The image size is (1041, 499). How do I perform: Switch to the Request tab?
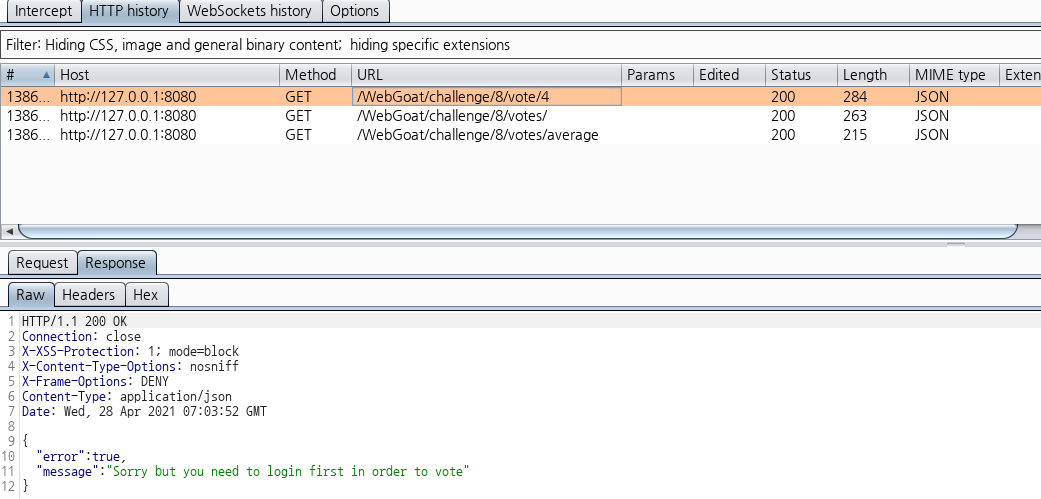[x=42, y=263]
